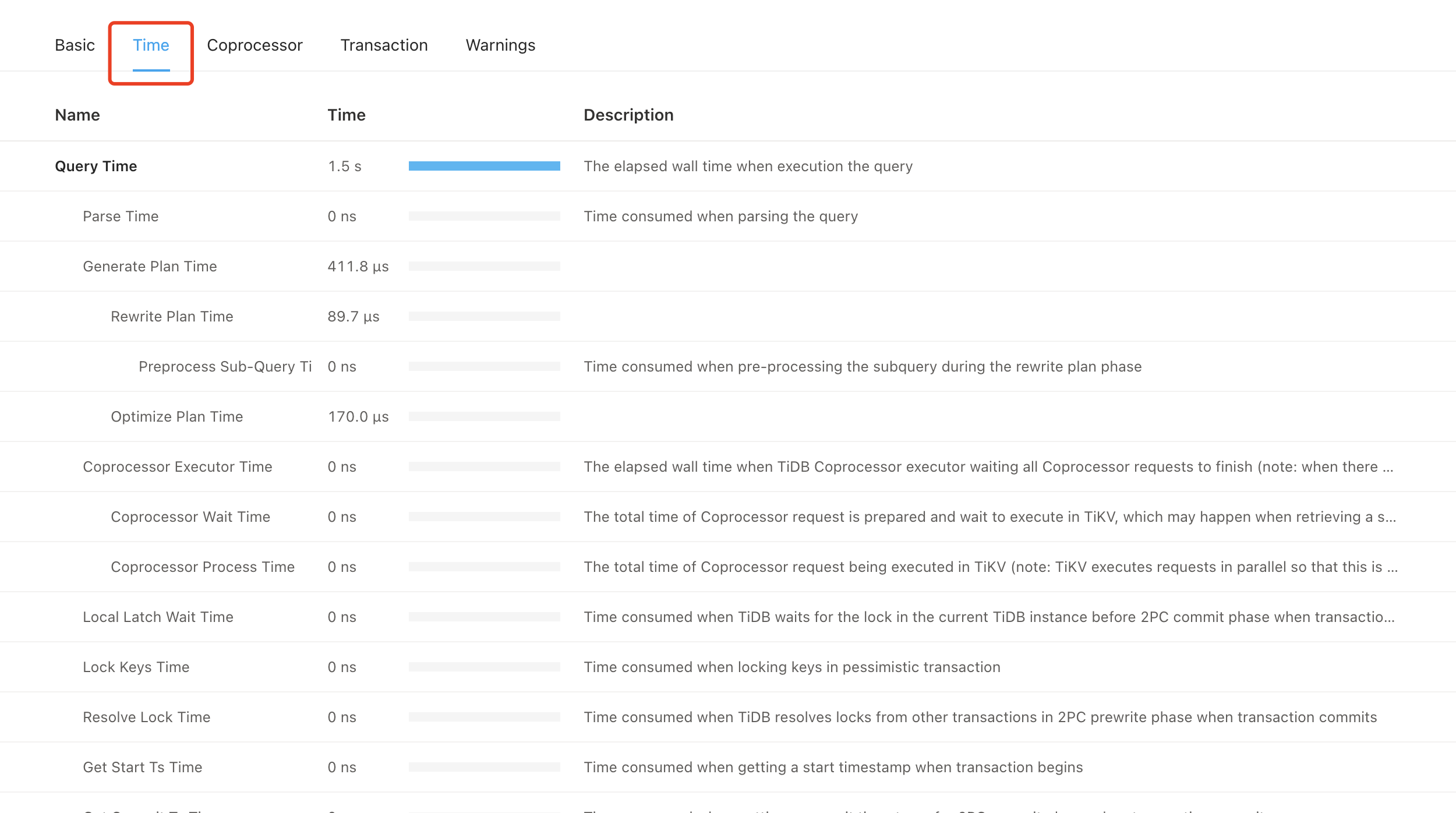Collapse the Coprocessor Executor Time row
Screen dimensions: 1456x813
pyautogui.click(x=177, y=467)
